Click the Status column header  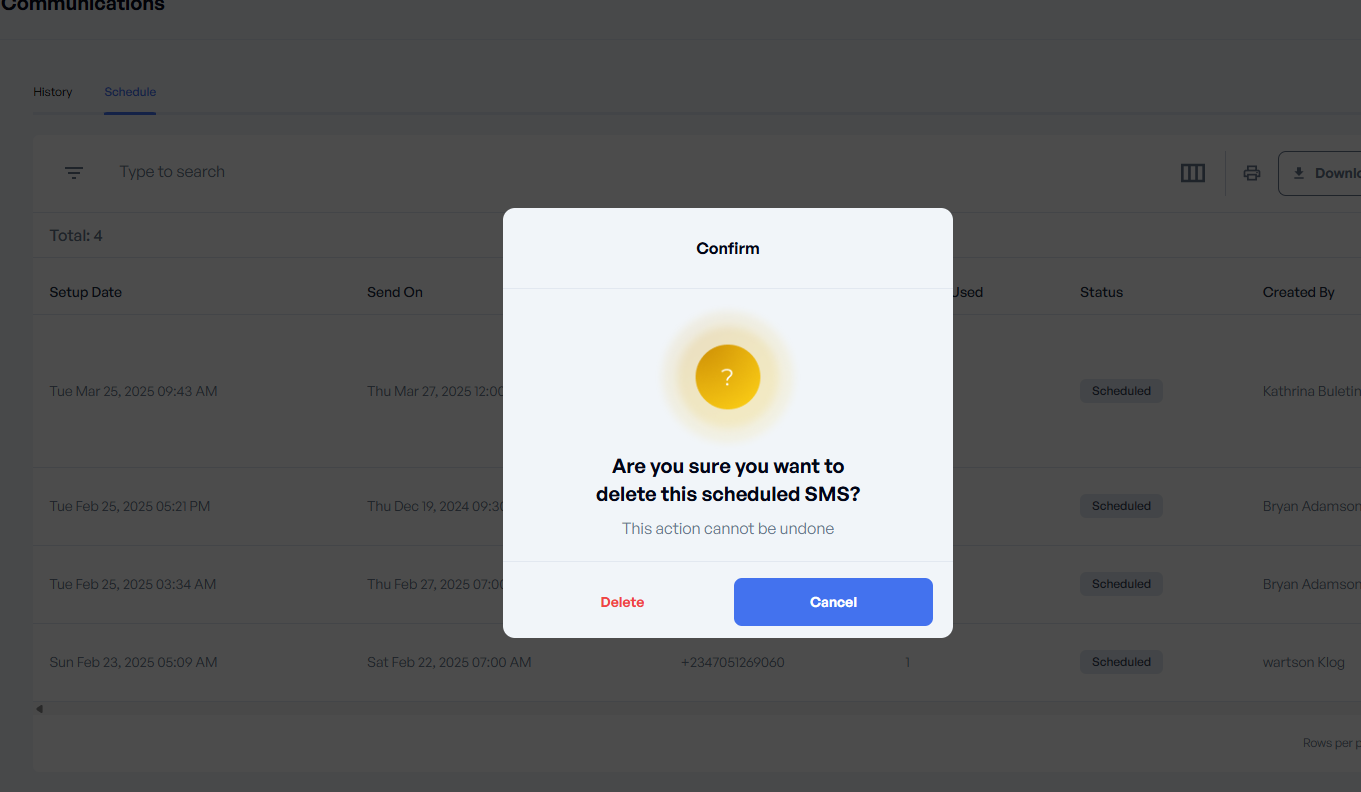click(x=1101, y=292)
